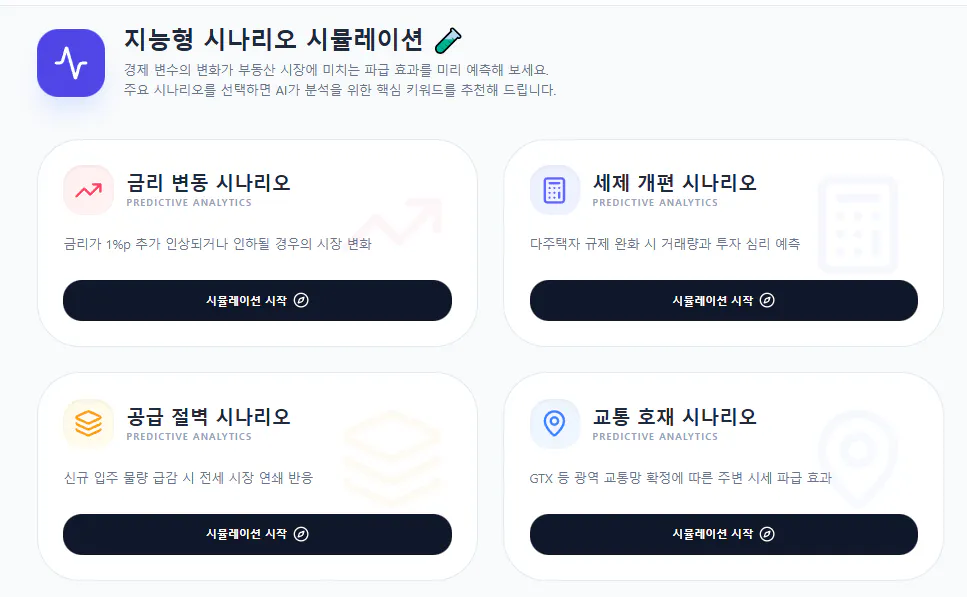Screen dimensions: 967x597
Task: Start the 공급 절벽 시나리오 simulation
Action: 257,534
